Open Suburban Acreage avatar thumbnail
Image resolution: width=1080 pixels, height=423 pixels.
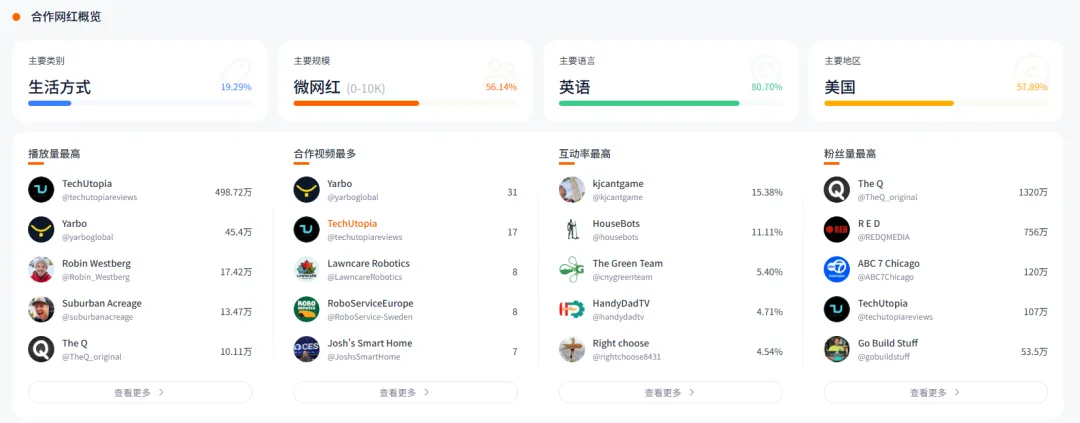[41, 309]
